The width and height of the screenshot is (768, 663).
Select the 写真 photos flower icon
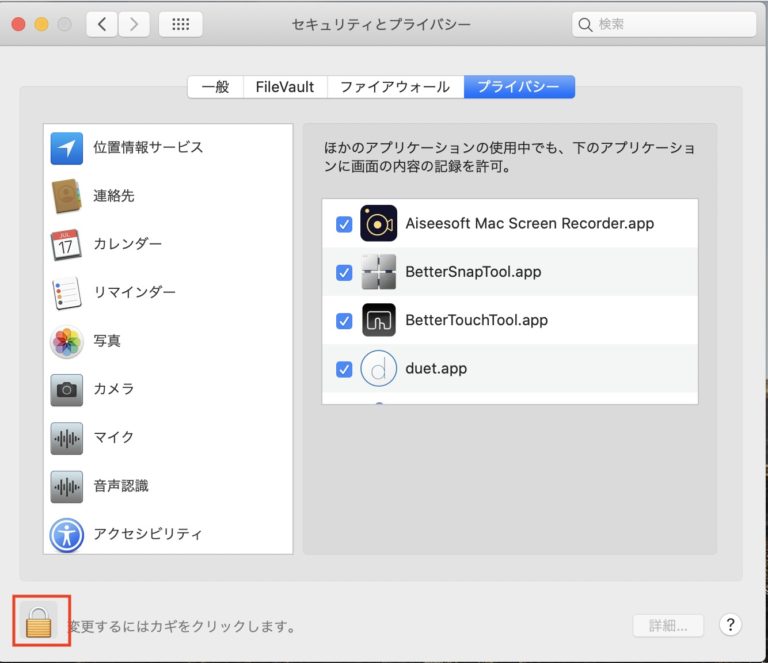(67, 341)
